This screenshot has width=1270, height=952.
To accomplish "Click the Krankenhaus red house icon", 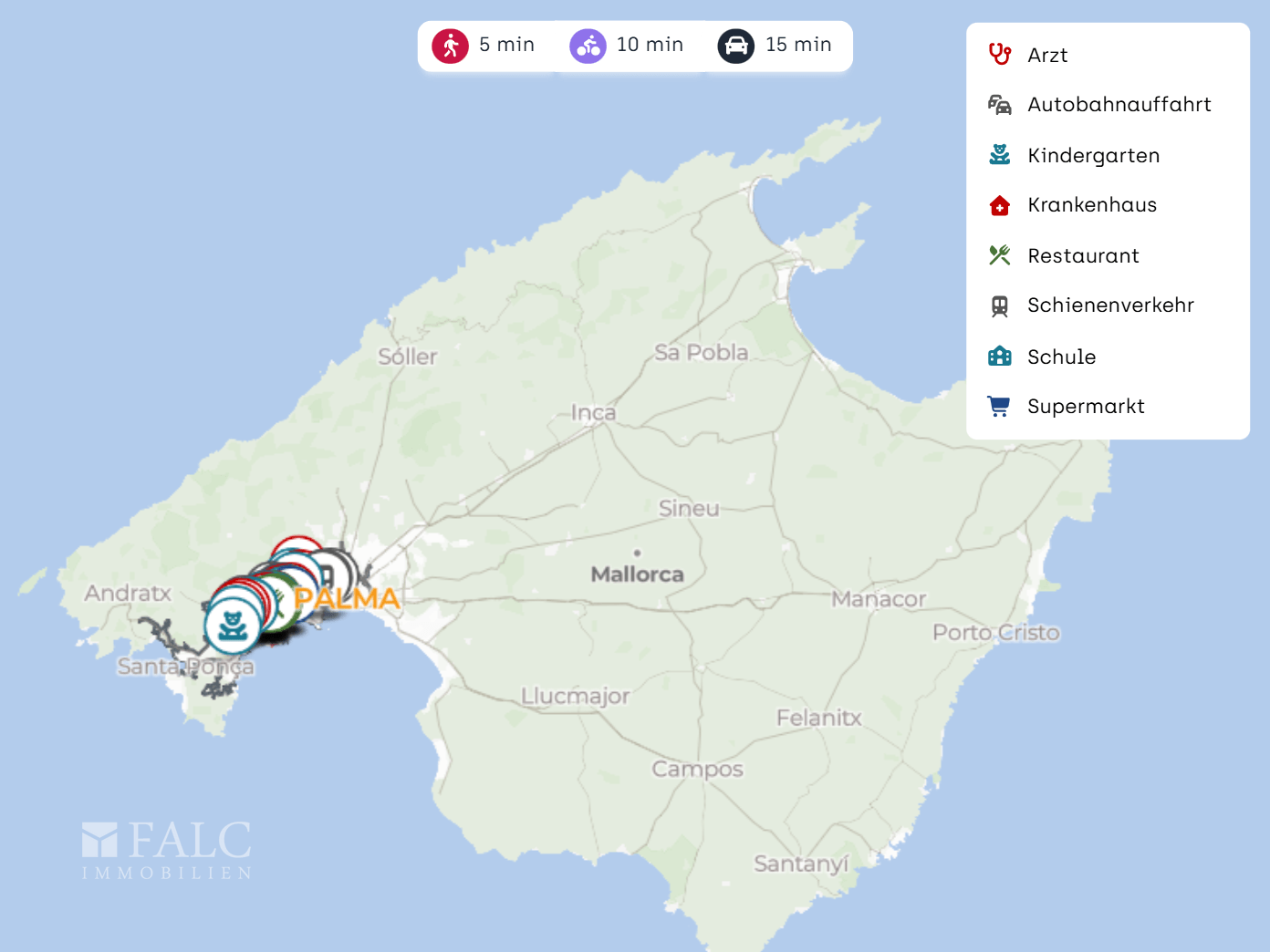I will (x=999, y=205).
